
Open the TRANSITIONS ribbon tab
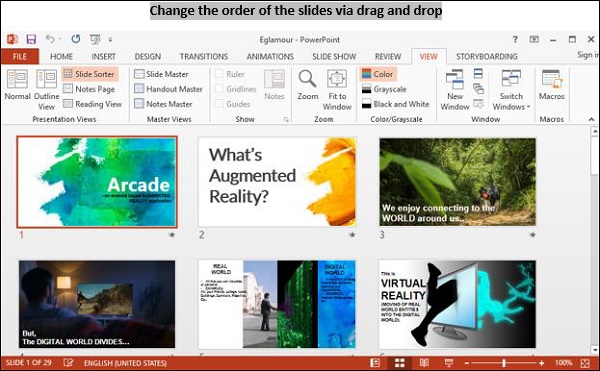204,57
